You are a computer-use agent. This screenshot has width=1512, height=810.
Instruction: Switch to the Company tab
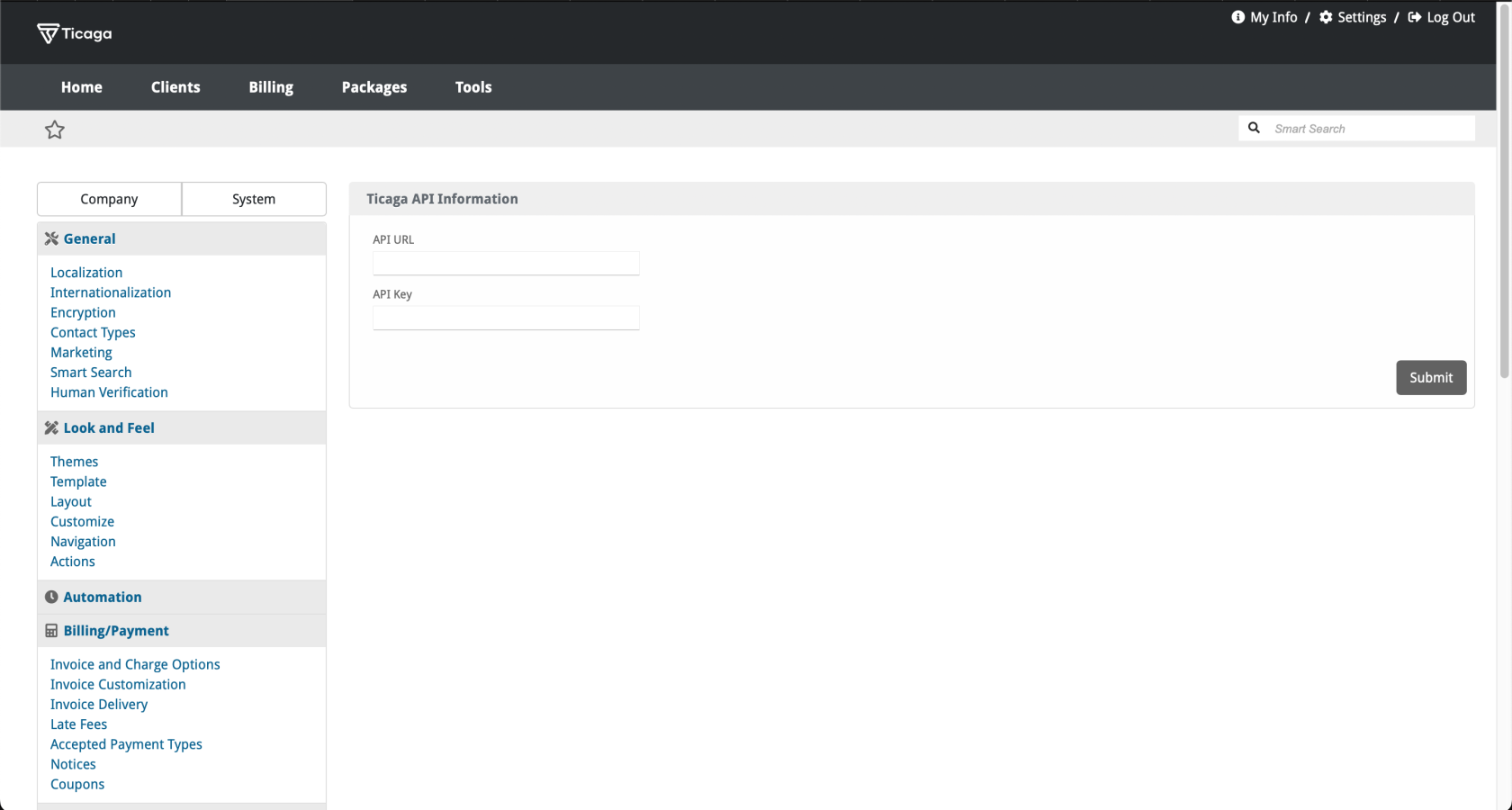(109, 199)
